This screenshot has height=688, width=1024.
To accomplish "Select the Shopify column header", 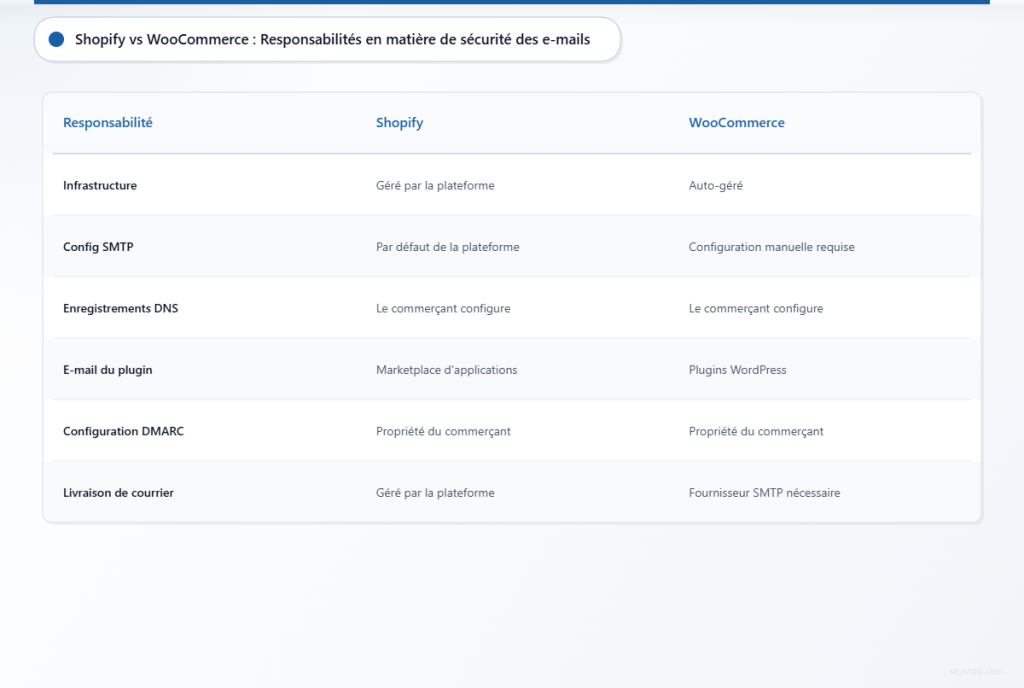I will pos(400,123).
